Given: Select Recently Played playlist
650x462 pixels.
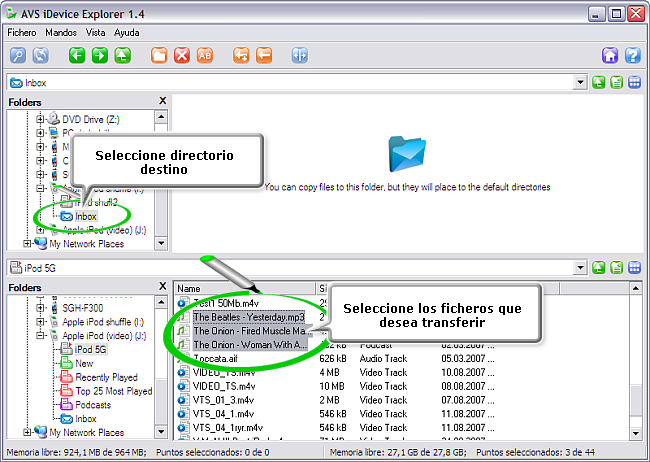Looking at the screenshot, I should point(107,377).
